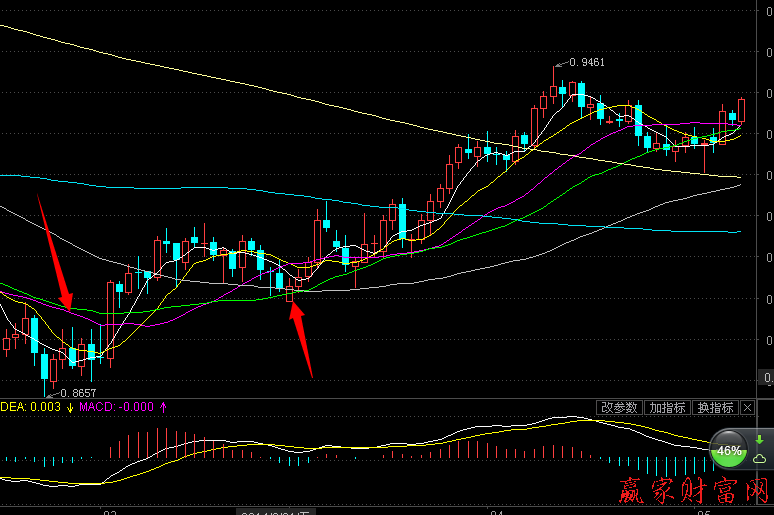774x515 pixels.
Task: Click the green download arrow icon
Action: [759, 440]
